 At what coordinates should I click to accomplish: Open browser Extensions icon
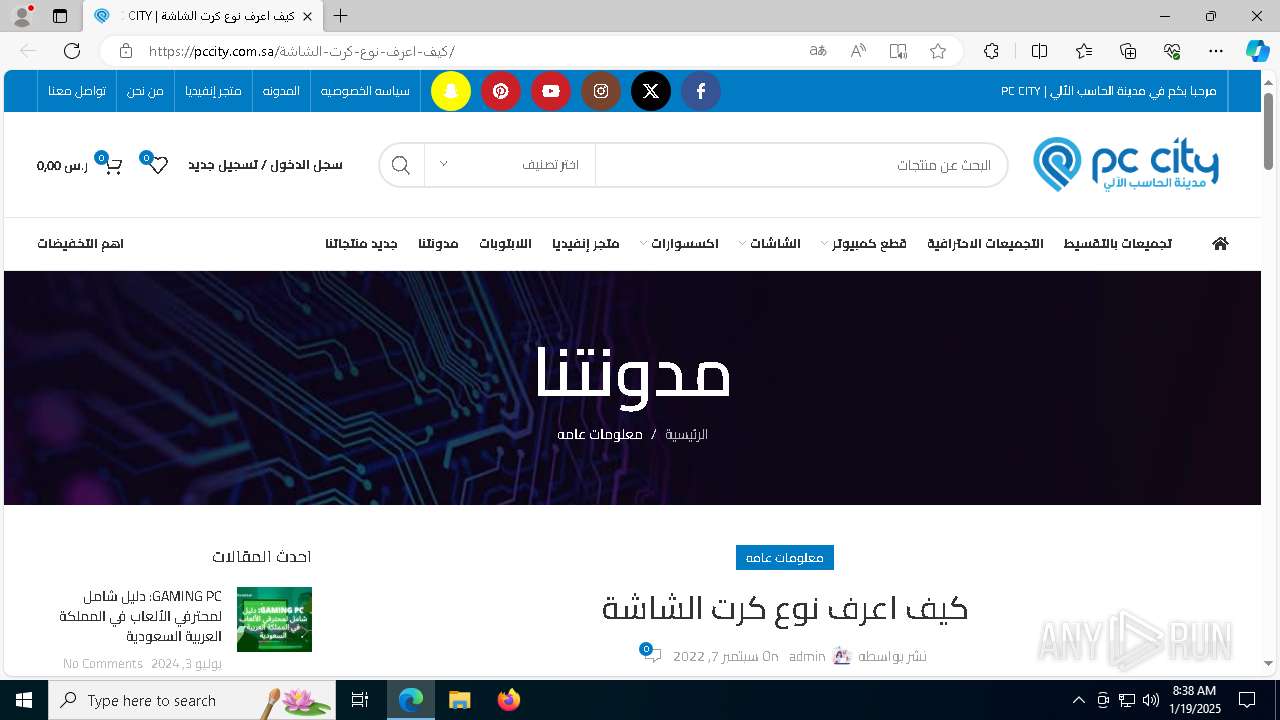coord(991,51)
